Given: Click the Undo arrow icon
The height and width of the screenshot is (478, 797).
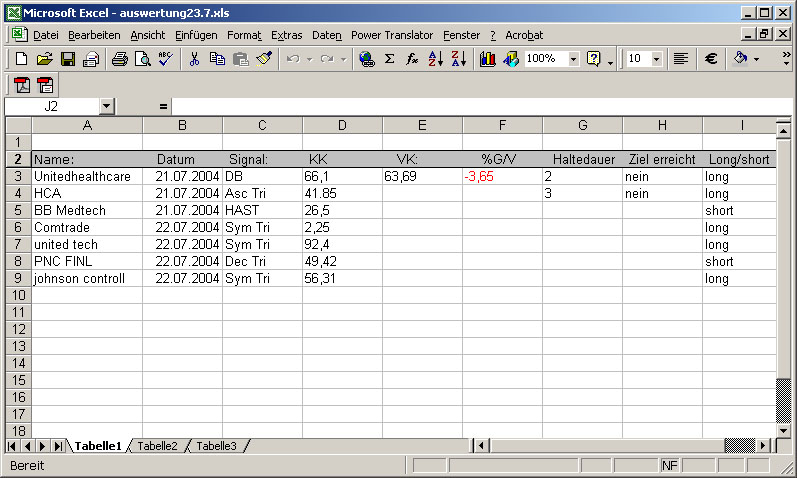Looking at the screenshot, I should (293, 59).
